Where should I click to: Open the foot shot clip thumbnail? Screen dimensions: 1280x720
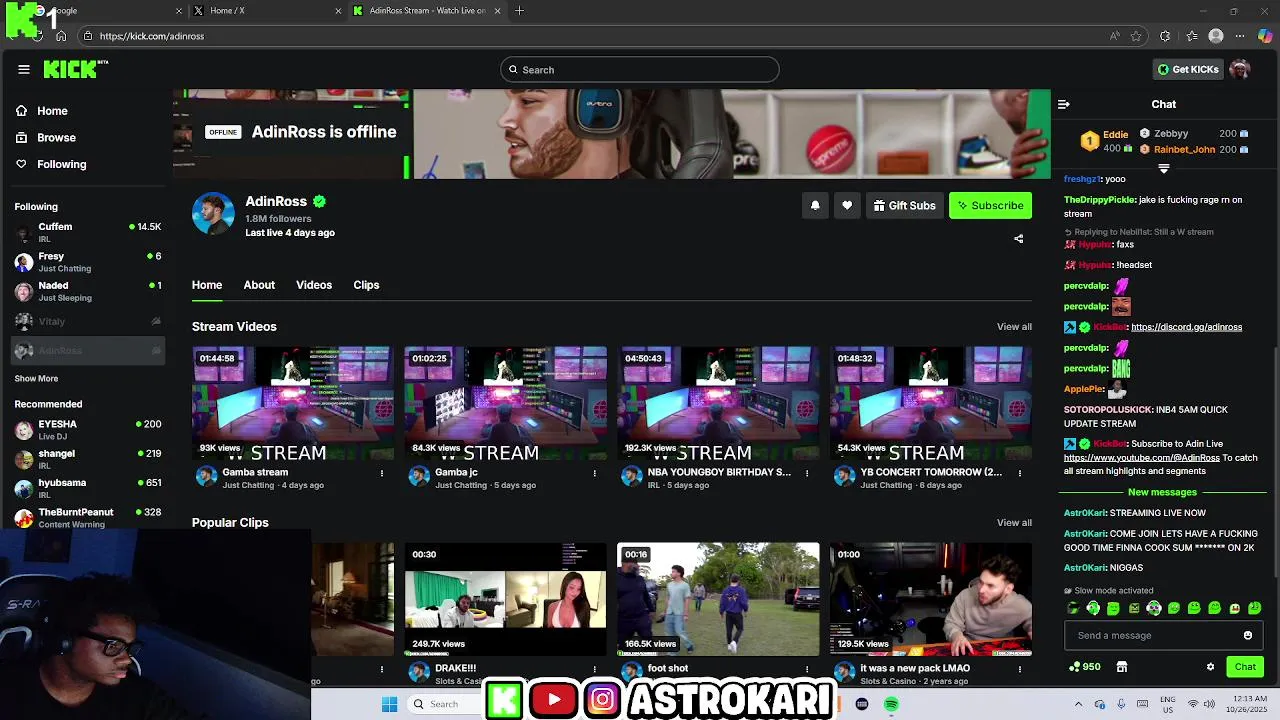coord(718,599)
